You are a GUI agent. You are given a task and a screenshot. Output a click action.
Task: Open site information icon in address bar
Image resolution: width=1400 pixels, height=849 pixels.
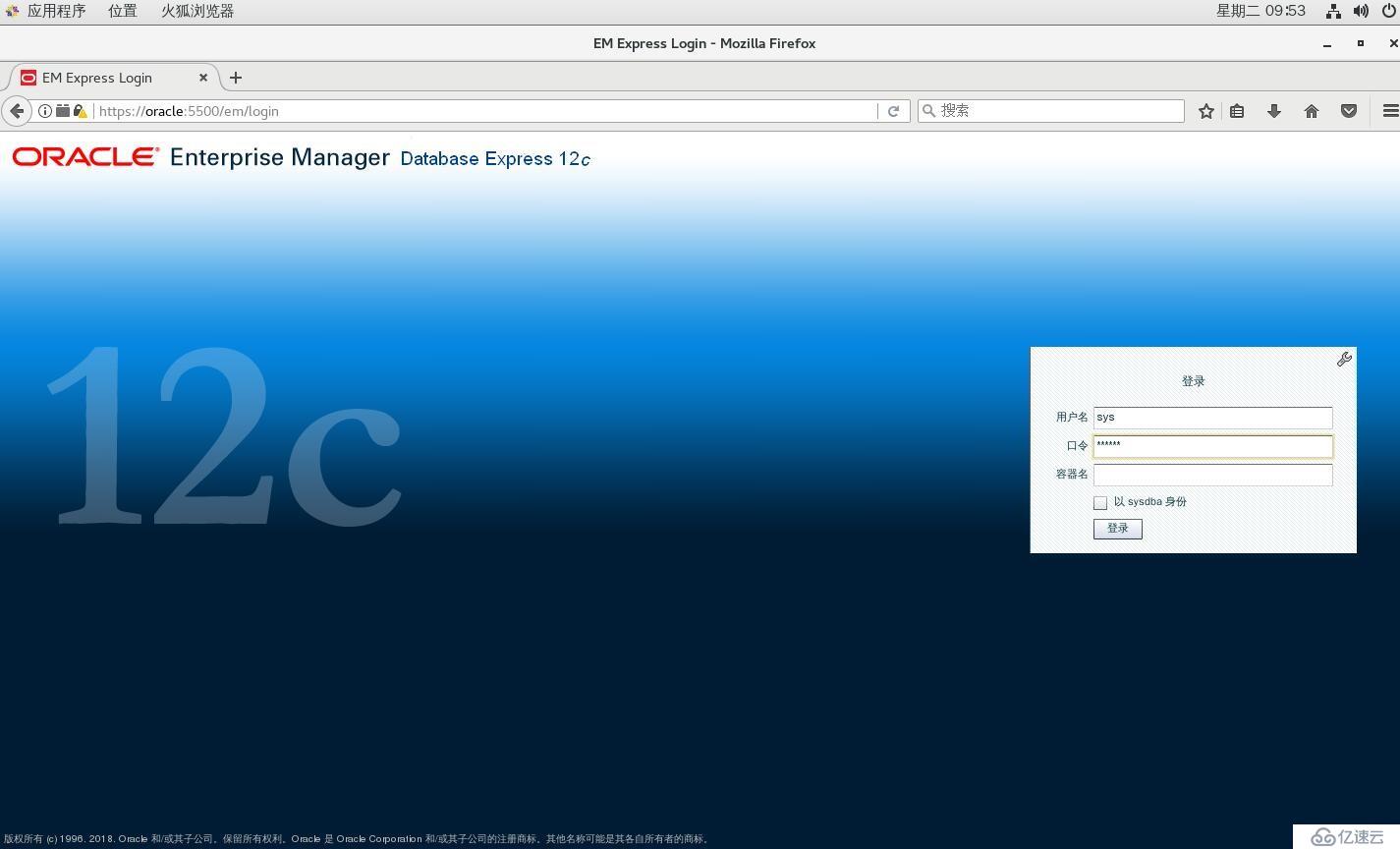(45, 111)
